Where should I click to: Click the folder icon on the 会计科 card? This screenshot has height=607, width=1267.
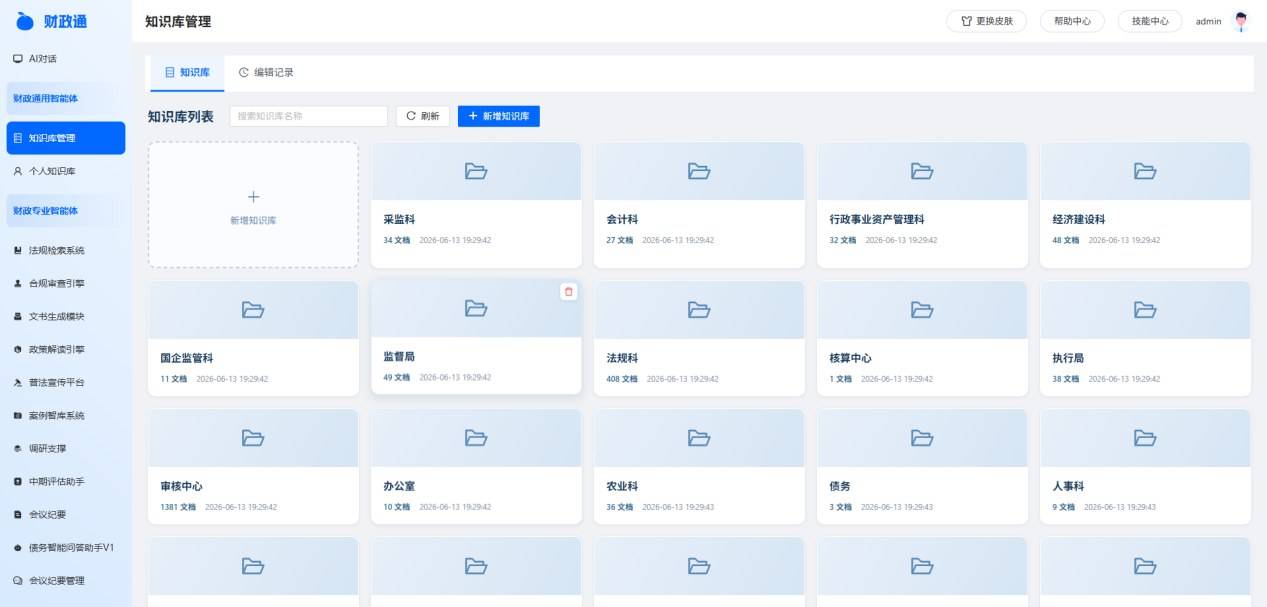[x=699, y=171]
